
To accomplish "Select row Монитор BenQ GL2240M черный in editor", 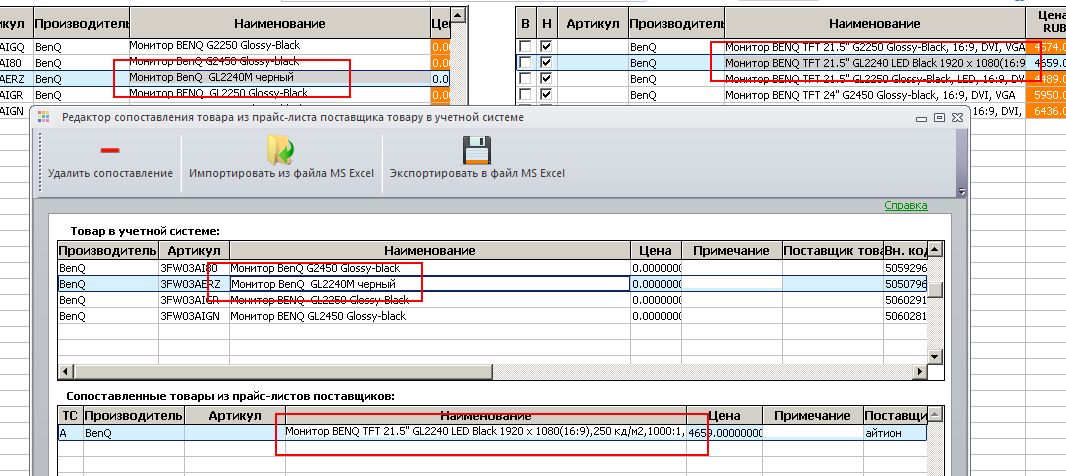I will point(430,284).
